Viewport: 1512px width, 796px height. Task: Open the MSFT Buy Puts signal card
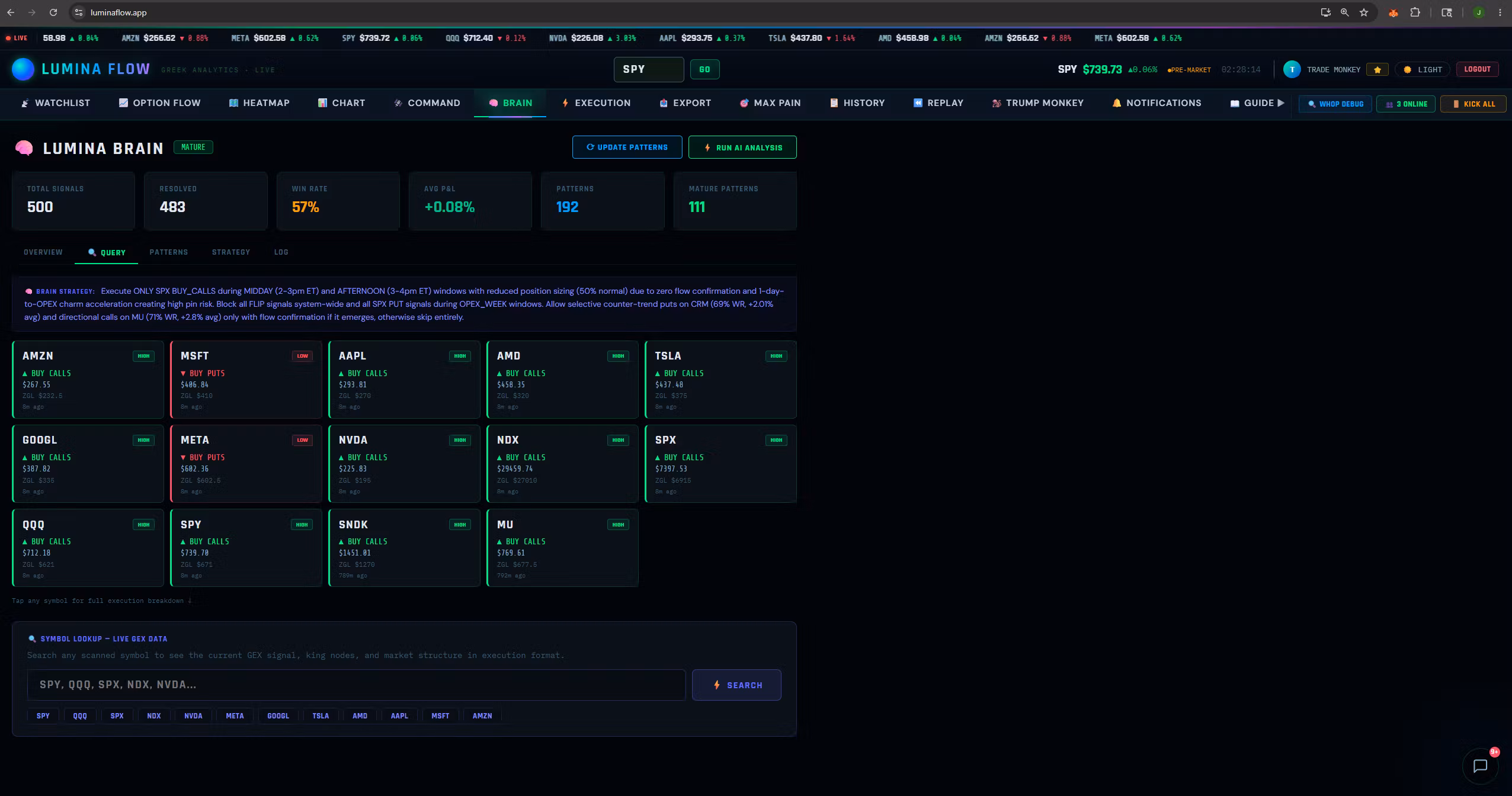click(246, 380)
